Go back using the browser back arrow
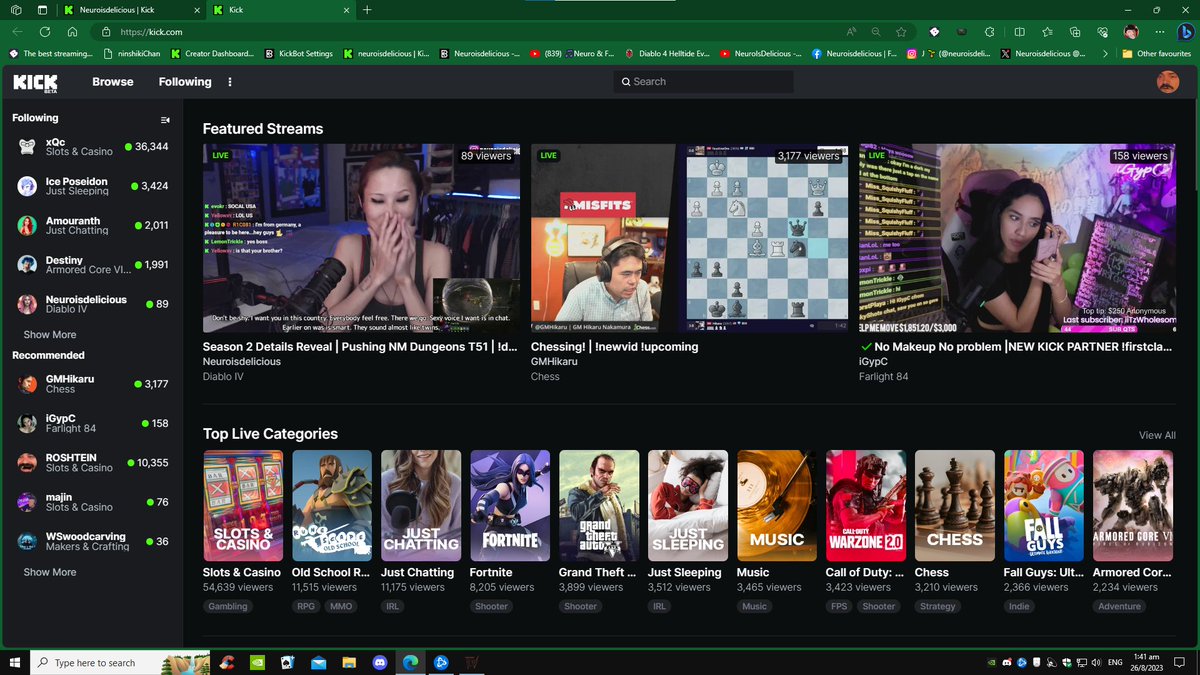This screenshot has height=675, width=1200. [x=17, y=32]
